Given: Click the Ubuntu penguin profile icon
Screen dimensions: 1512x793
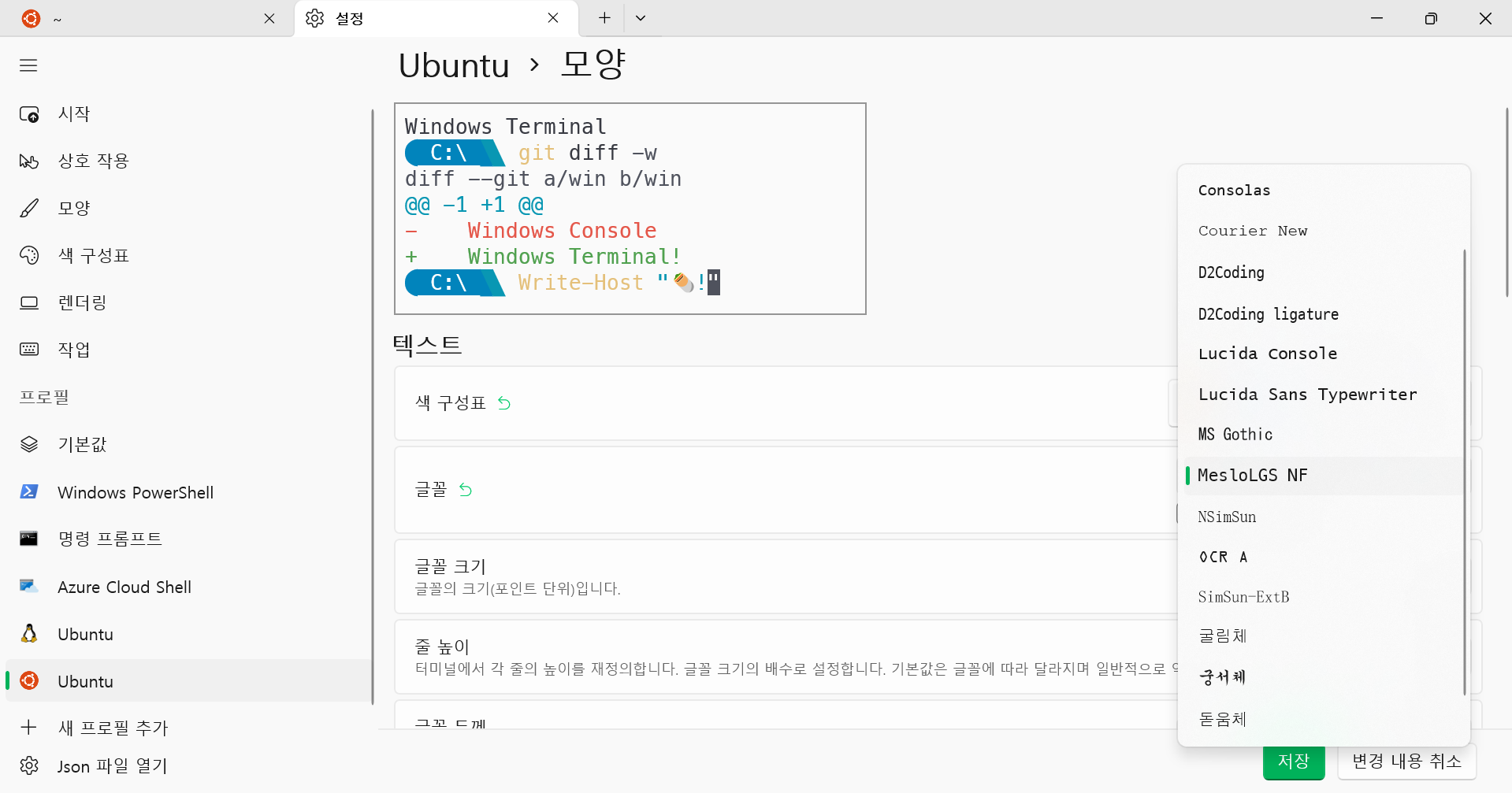Looking at the screenshot, I should tap(29, 634).
